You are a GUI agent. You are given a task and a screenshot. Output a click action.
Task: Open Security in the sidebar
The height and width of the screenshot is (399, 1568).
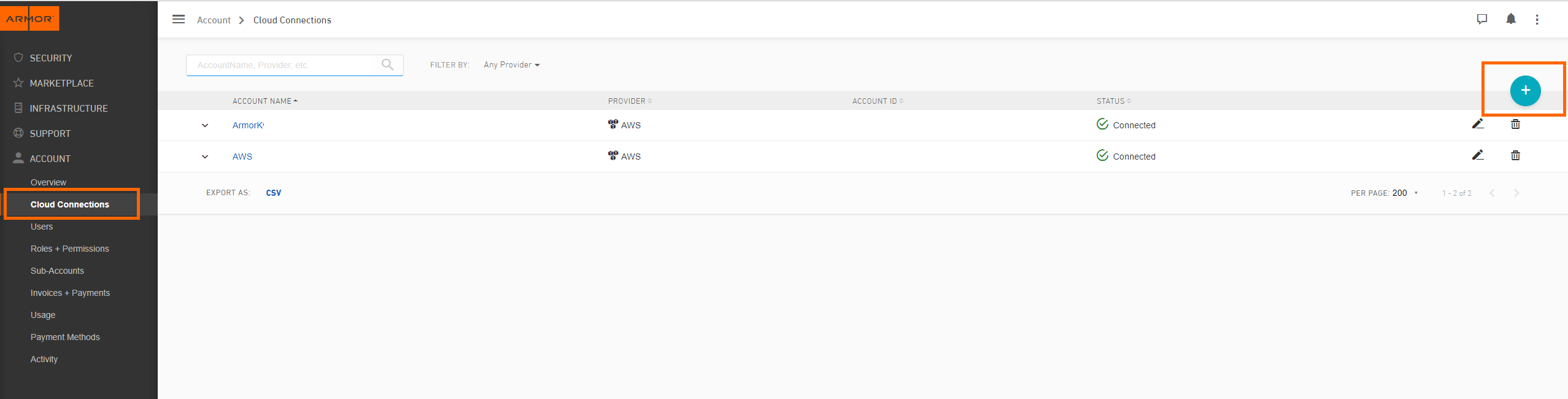click(51, 58)
